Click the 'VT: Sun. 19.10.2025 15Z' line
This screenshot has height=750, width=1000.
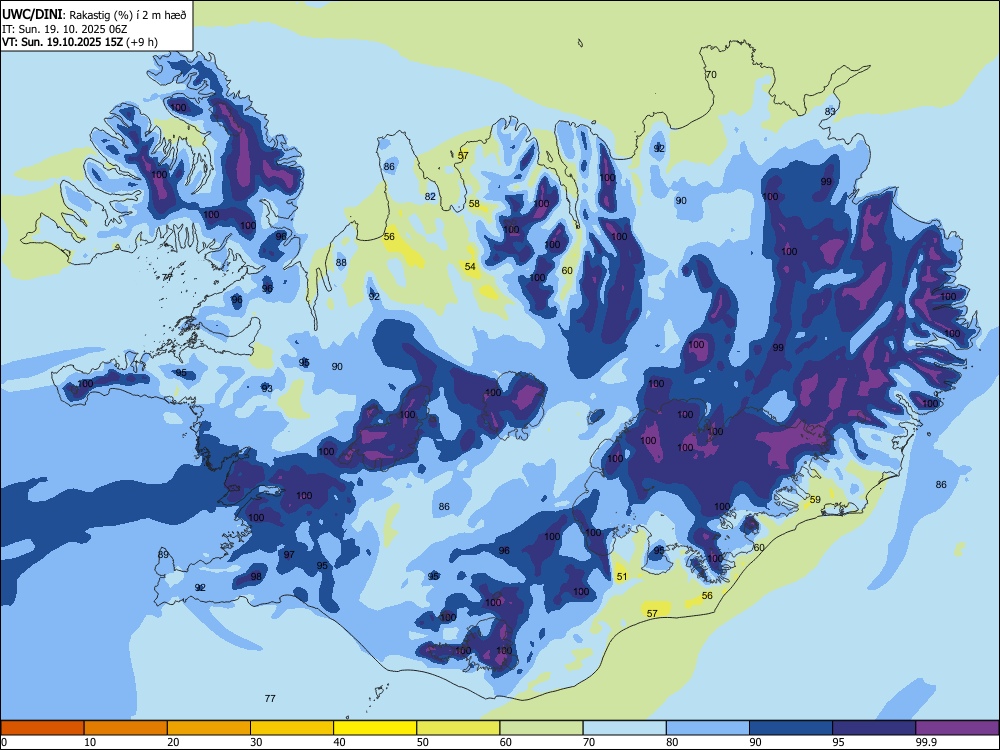tap(63, 42)
